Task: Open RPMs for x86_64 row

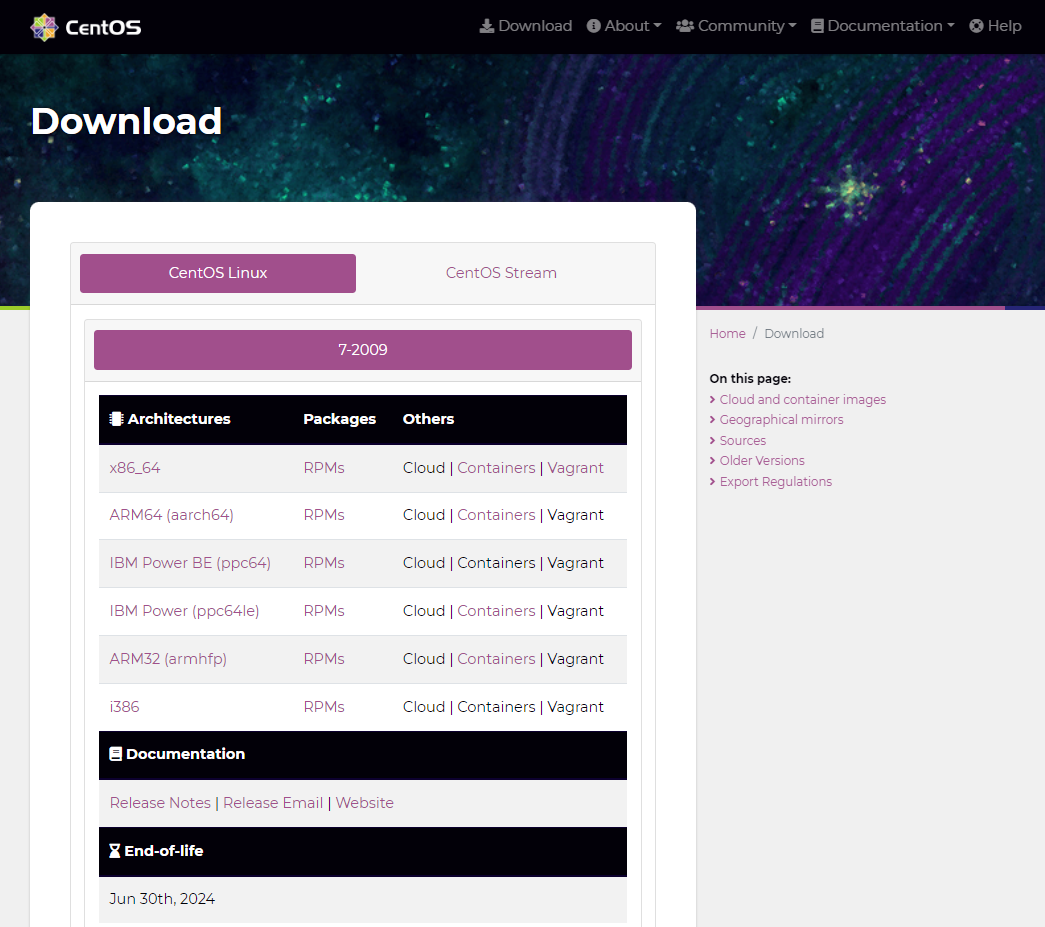Action: (x=324, y=468)
